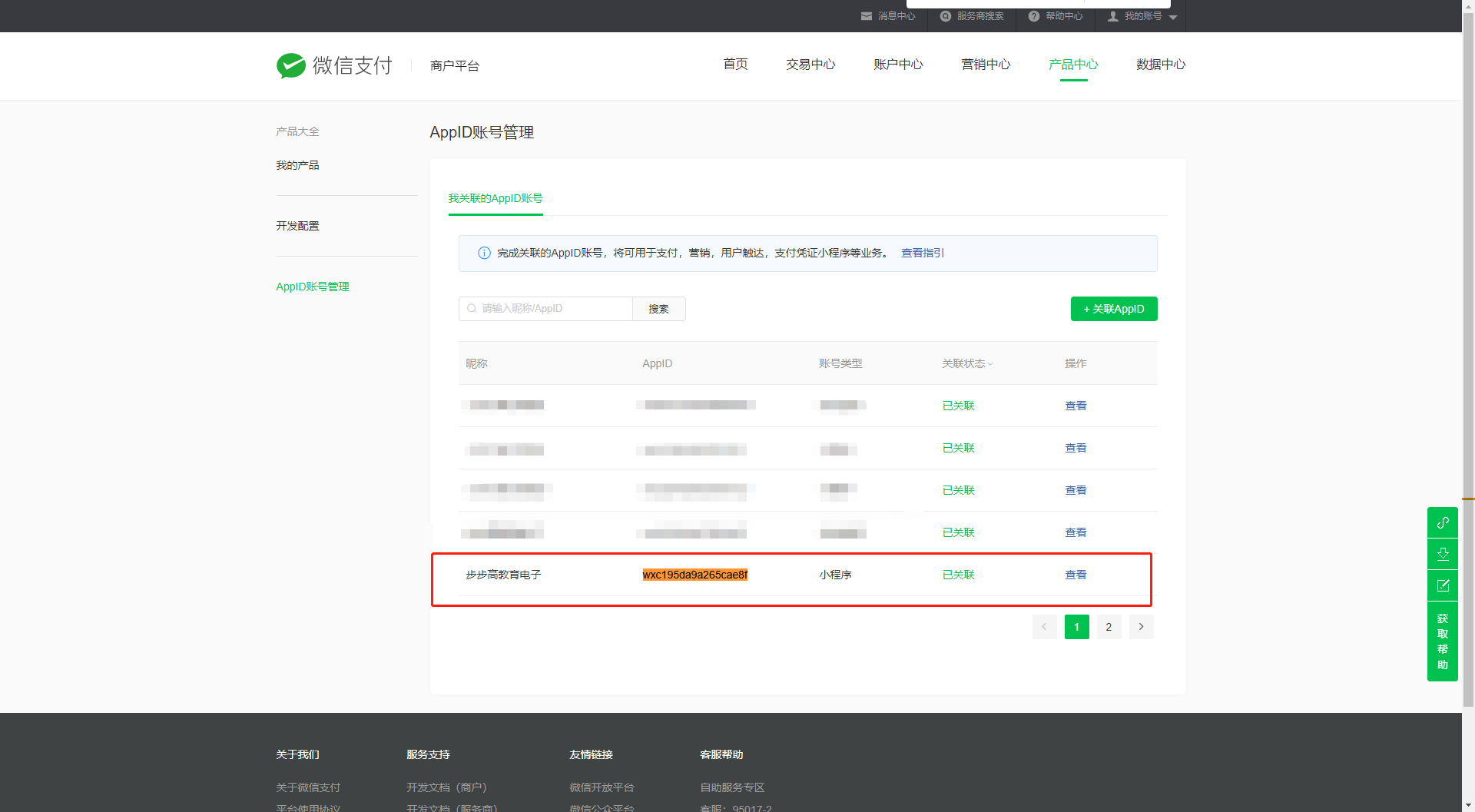This screenshot has height=812, width=1475.
Task: Click the nickname 步步高教育电子
Action: click(503, 575)
